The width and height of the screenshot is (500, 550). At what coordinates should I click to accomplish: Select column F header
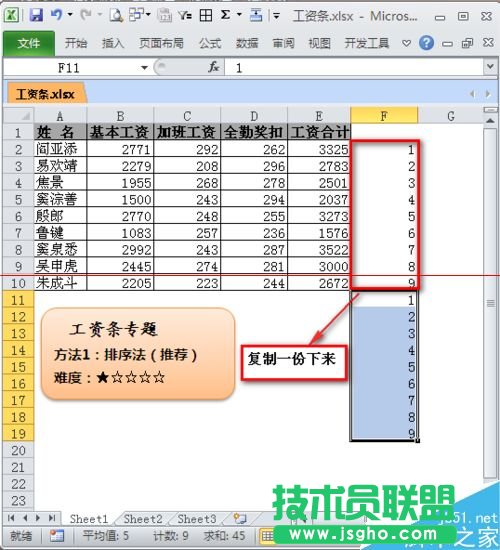click(384, 116)
